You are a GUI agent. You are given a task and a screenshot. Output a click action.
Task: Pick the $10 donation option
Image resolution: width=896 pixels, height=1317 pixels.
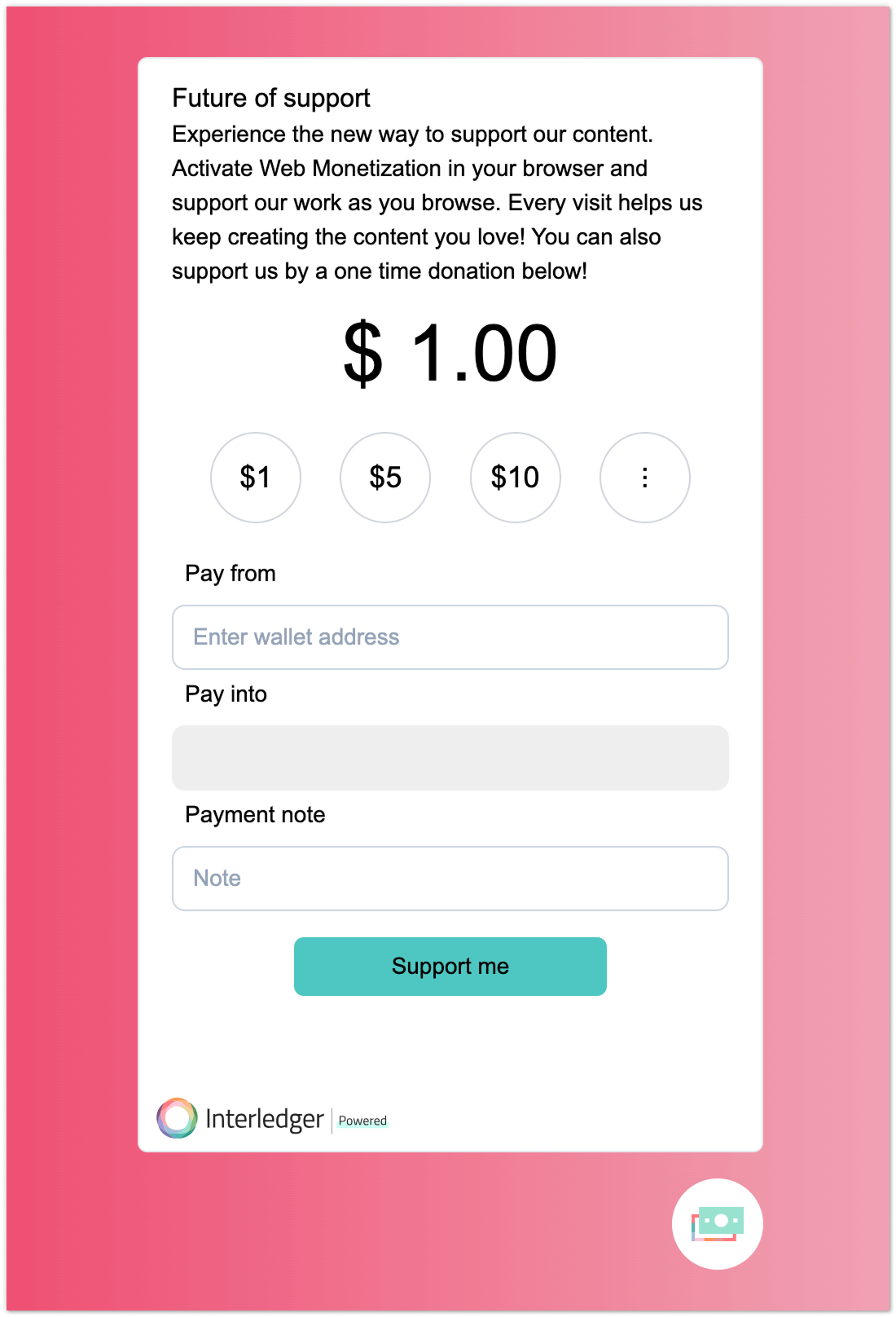(x=515, y=478)
